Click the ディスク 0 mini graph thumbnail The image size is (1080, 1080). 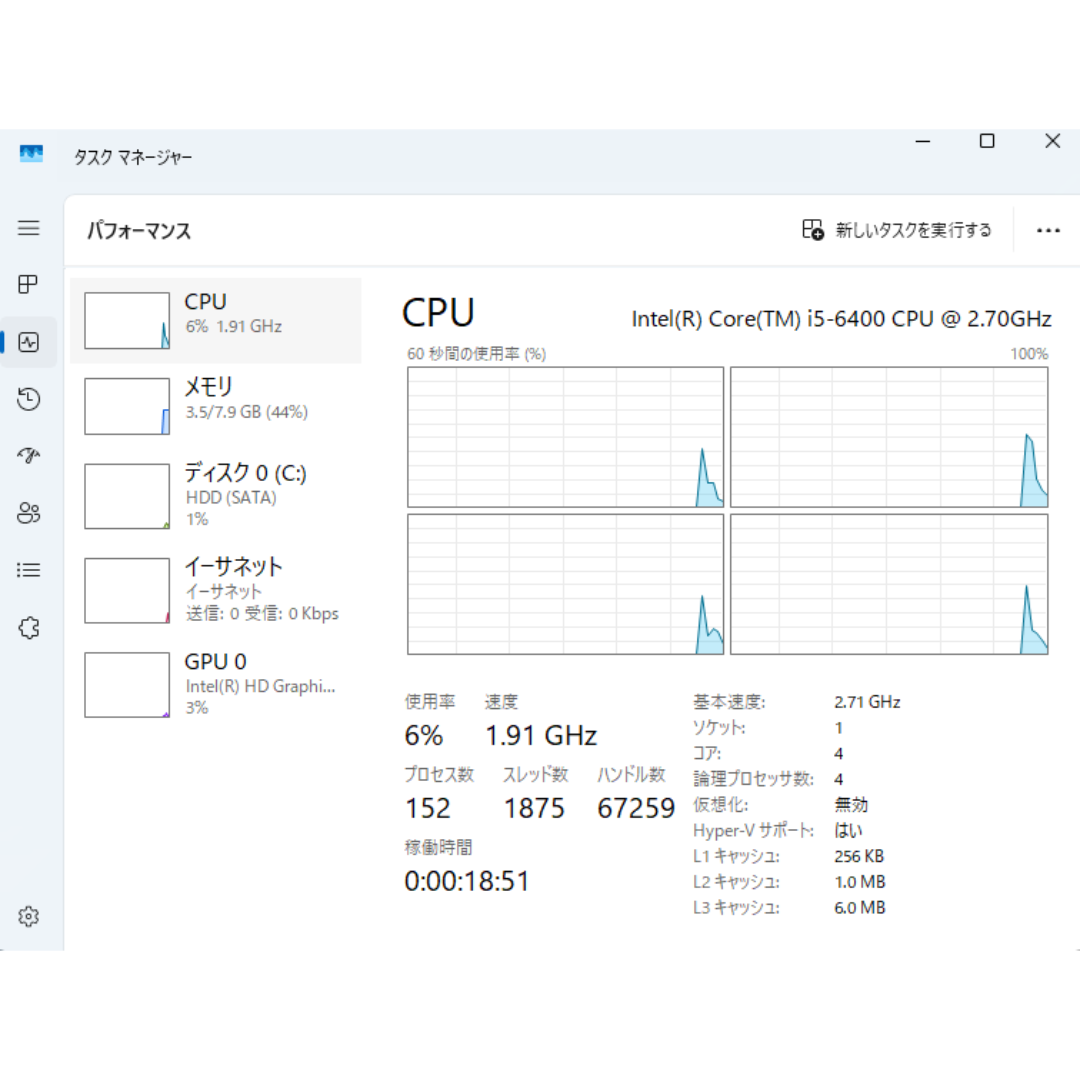click(x=127, y=496)
